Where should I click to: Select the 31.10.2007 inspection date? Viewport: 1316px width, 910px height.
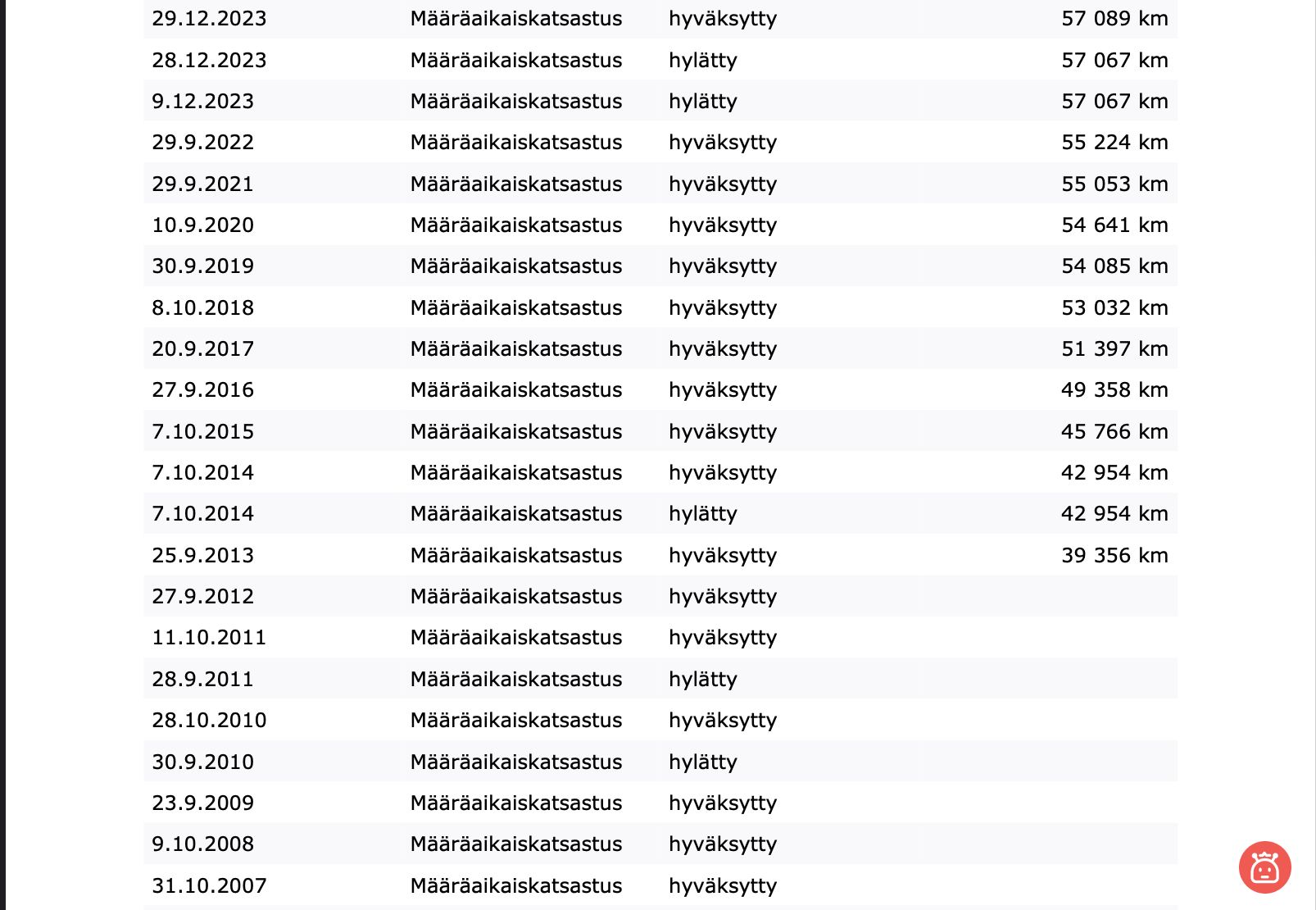pos(209,885)
